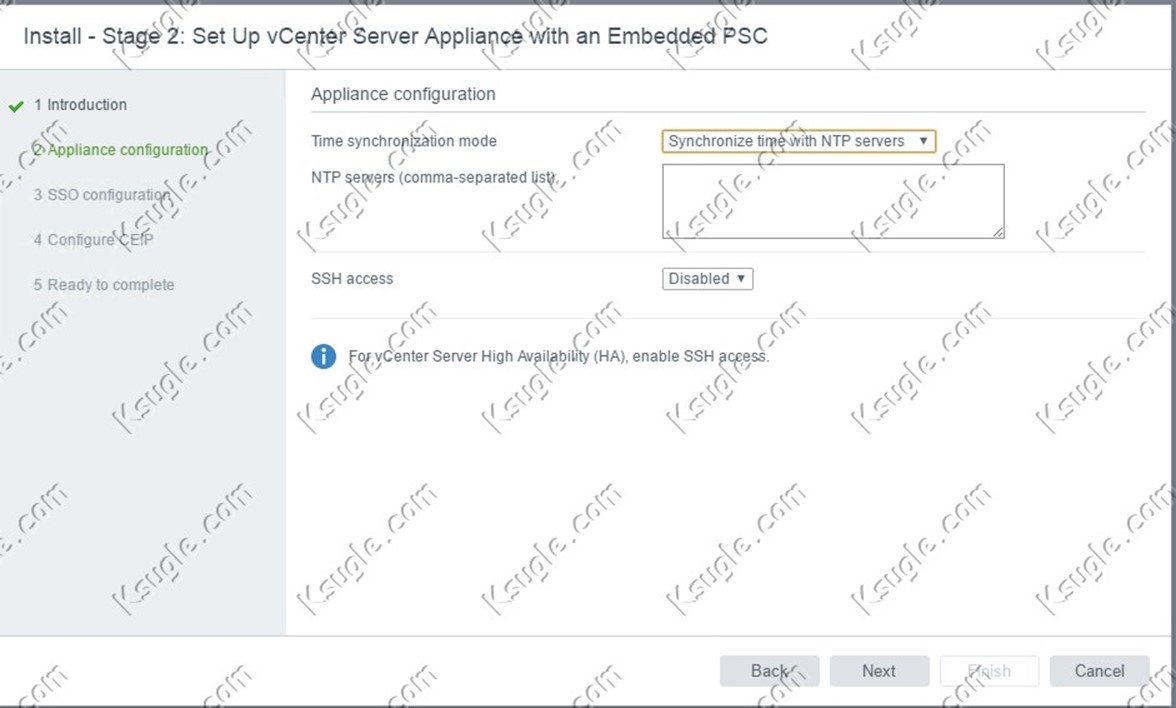Go to step 1 Introduction
This screenshot has height=708, width=1176.
coord(80,105)
